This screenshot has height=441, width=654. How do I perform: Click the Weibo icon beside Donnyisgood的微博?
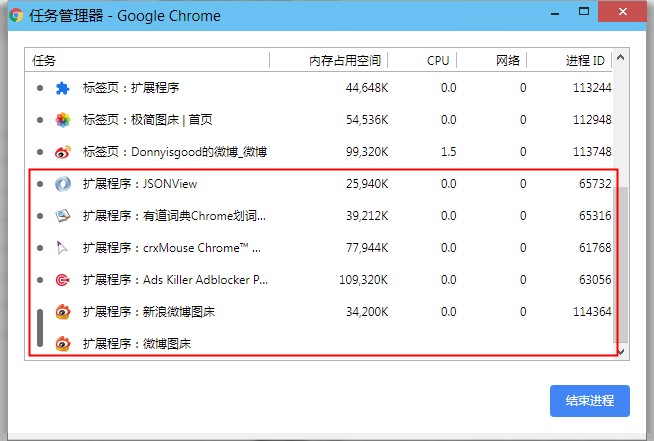tap(63, 152)
